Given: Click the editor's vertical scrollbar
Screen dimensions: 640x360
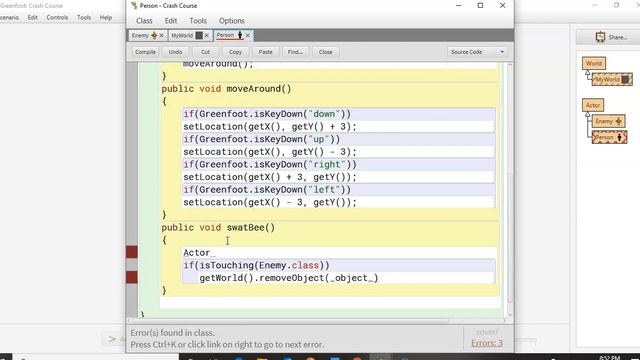Looking at the screenshot, I should [x=510, y=239].
